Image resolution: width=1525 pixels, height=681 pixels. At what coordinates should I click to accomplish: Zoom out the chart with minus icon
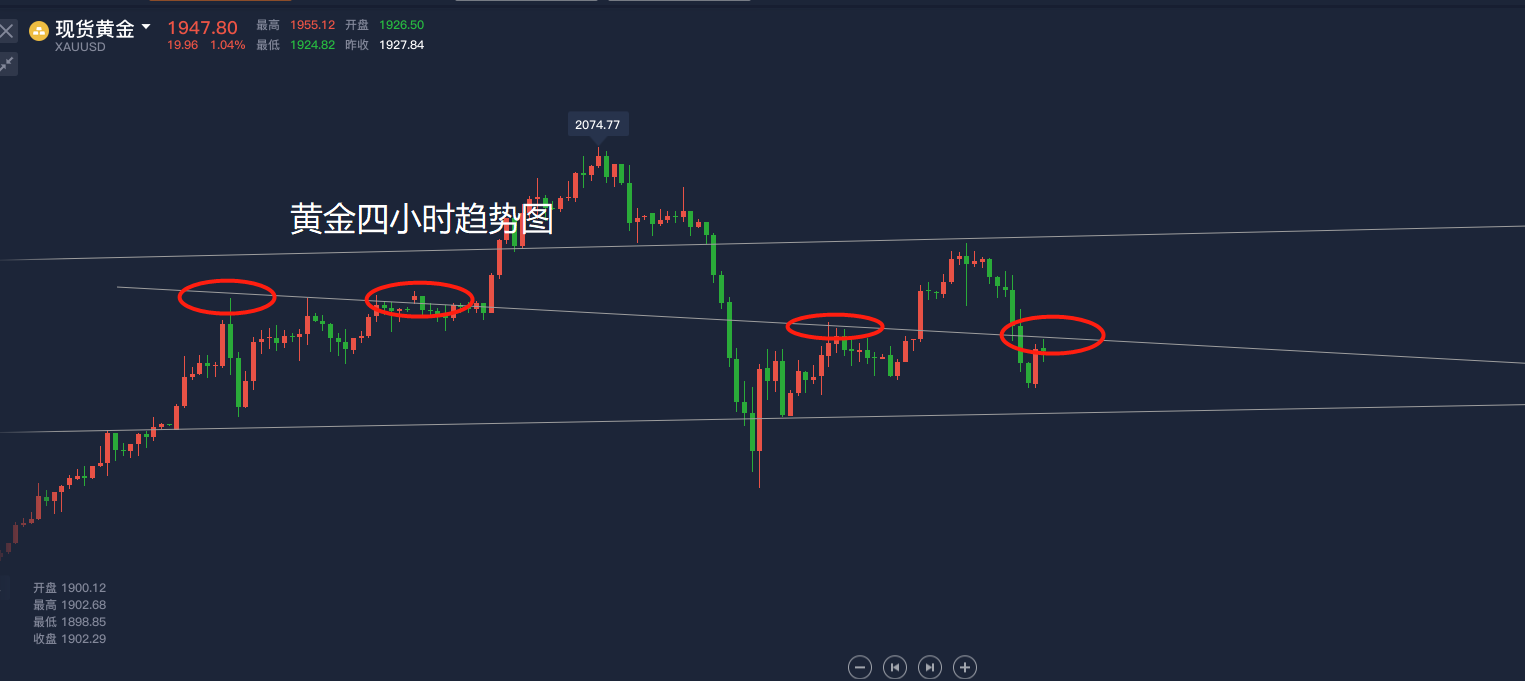[860, 667]
